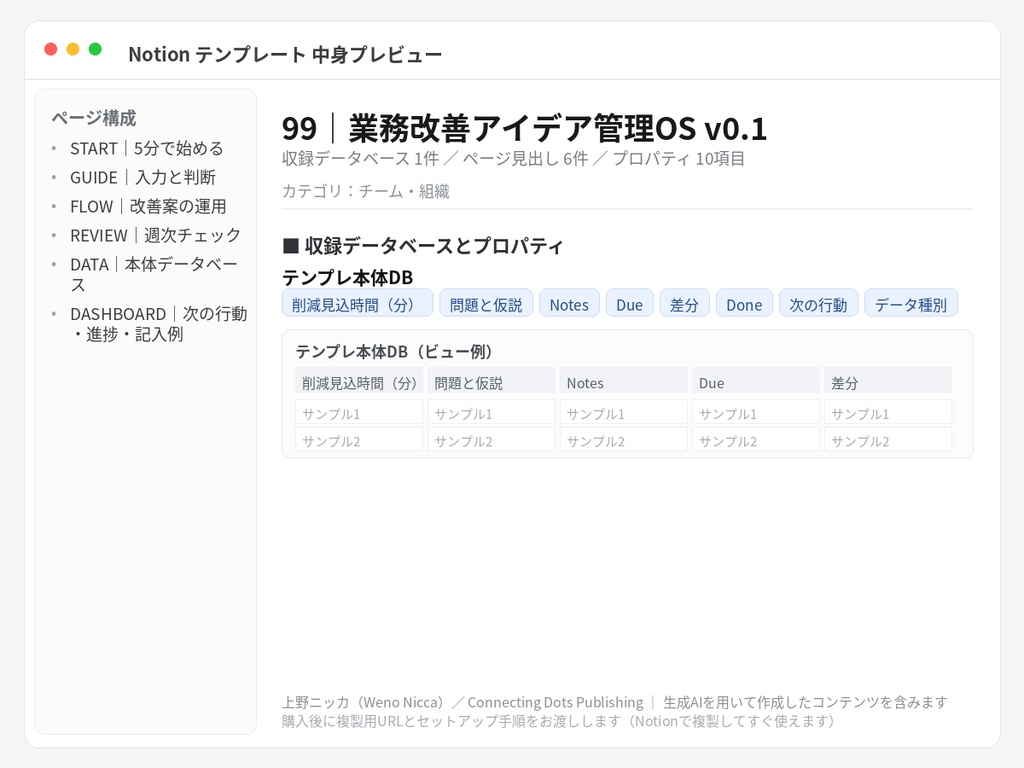The image size is (1024, 768).
Task: Open DATA｜本体データベース sidebar entry
Action: coord(154,274)
